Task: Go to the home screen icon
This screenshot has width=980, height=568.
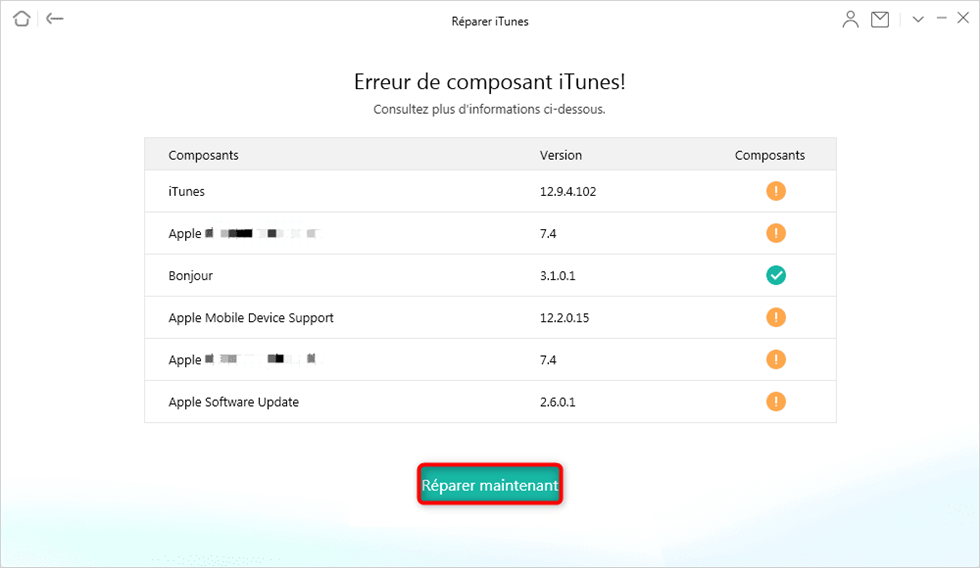Action: pos(22,19)
